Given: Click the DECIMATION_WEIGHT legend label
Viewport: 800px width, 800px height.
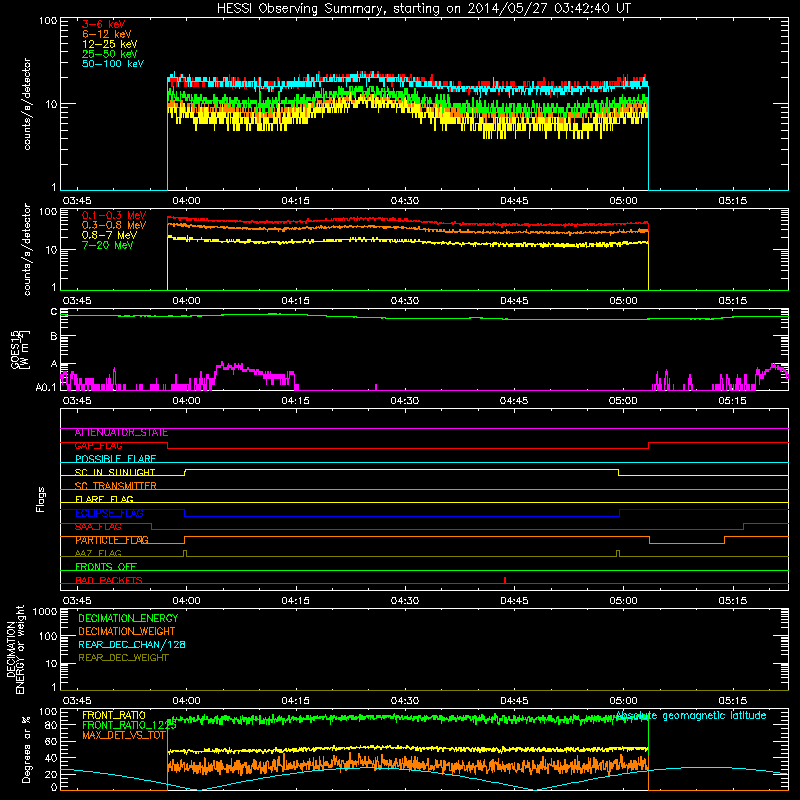Looking at the screenshot, I should 127,632.
